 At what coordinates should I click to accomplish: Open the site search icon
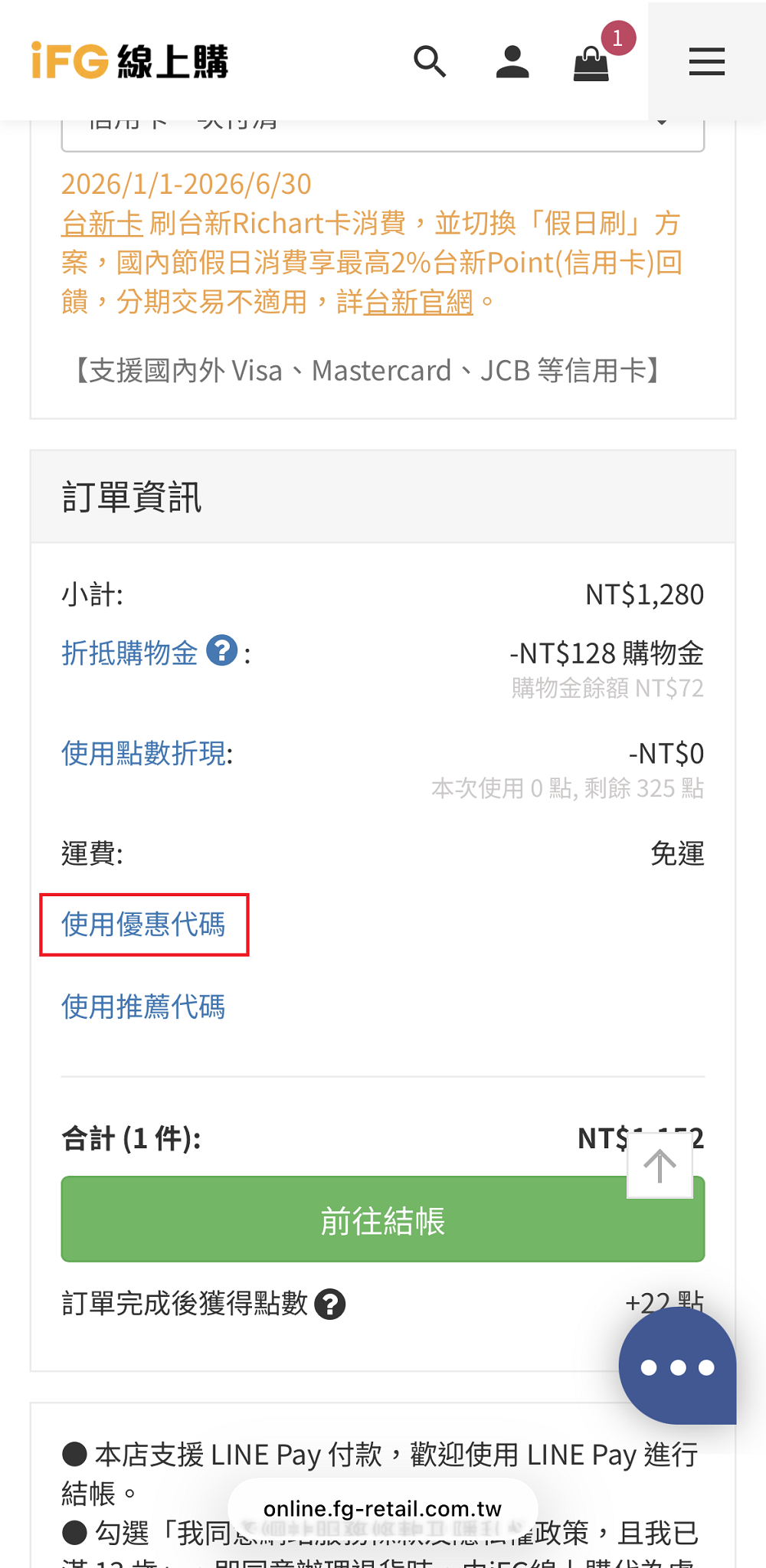coord(430,62)
